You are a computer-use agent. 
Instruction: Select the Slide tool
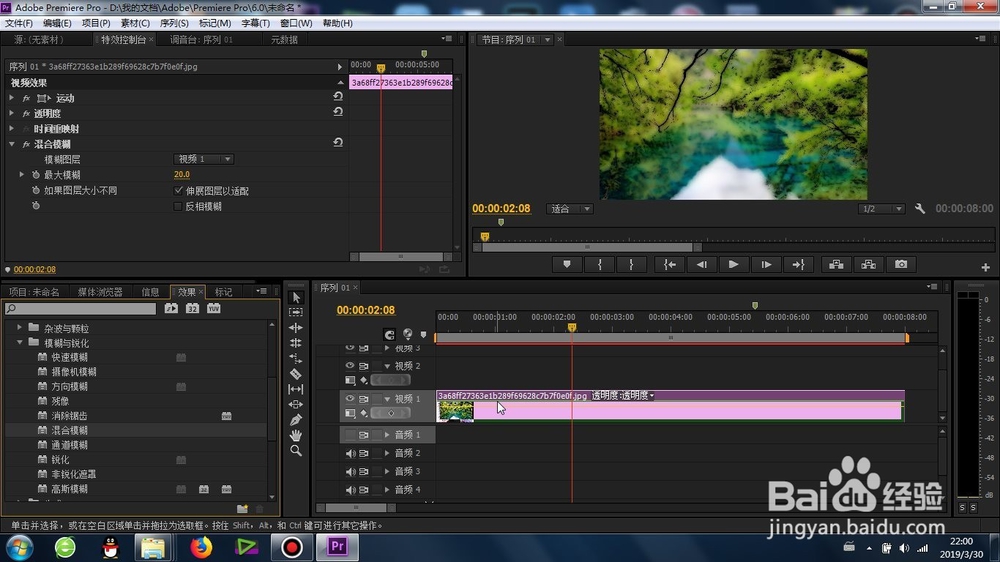click(x=296, y=404)
